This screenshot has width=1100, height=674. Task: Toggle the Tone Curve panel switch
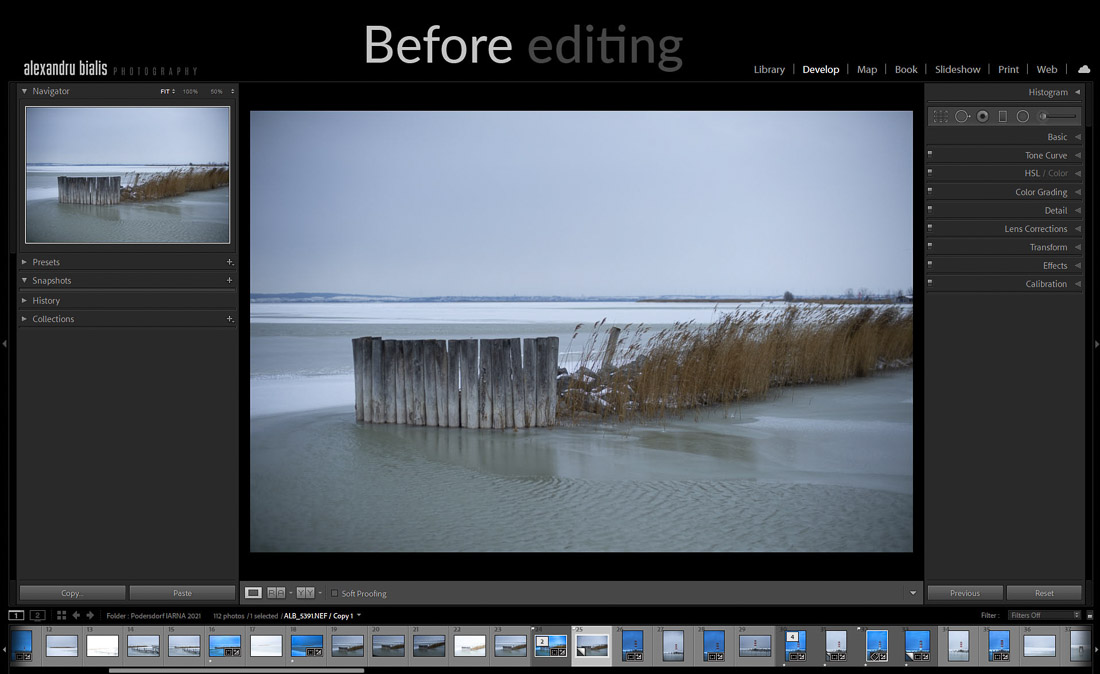coord(930,155)
